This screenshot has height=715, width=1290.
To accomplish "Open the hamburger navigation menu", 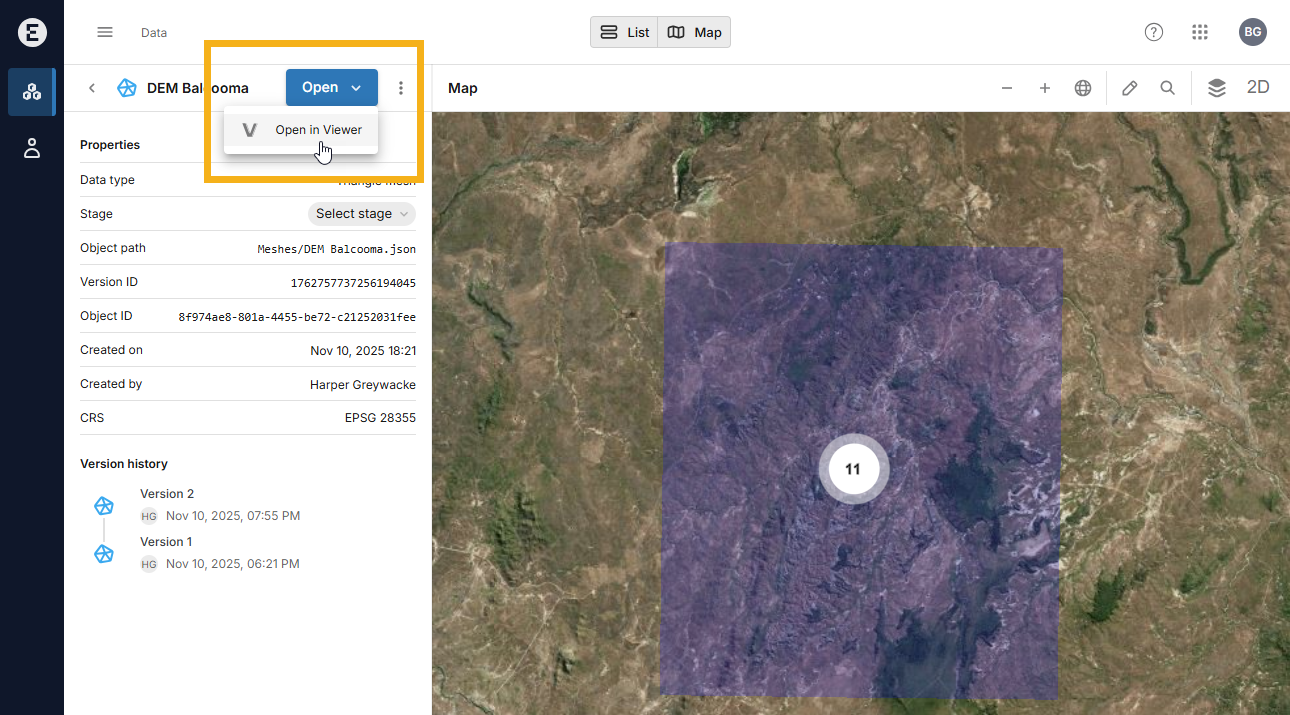I will (x=105, y=32).
